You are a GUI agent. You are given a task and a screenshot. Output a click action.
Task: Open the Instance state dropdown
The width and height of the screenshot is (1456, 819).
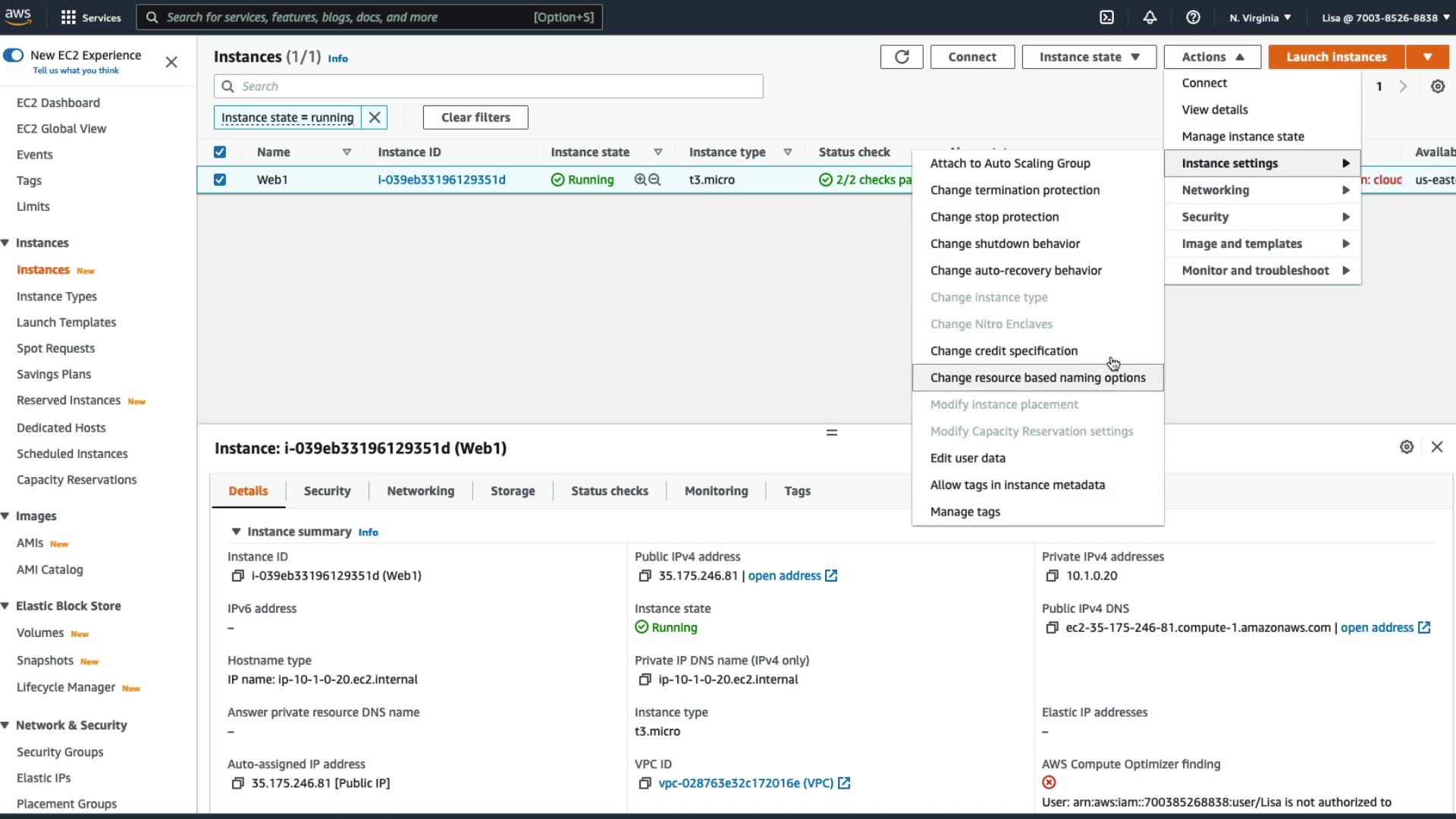1088,57
